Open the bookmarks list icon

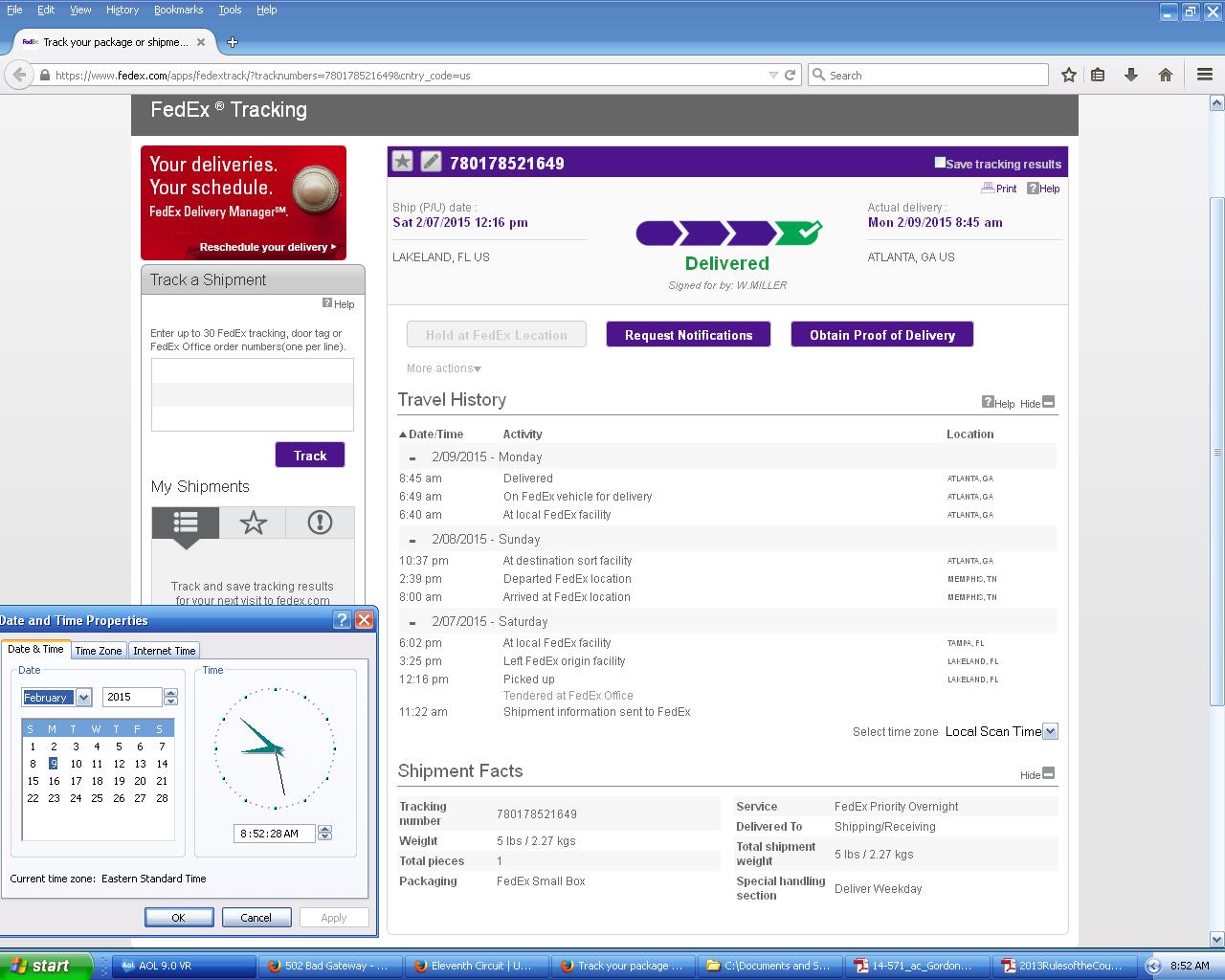(x=1099, y=75)
